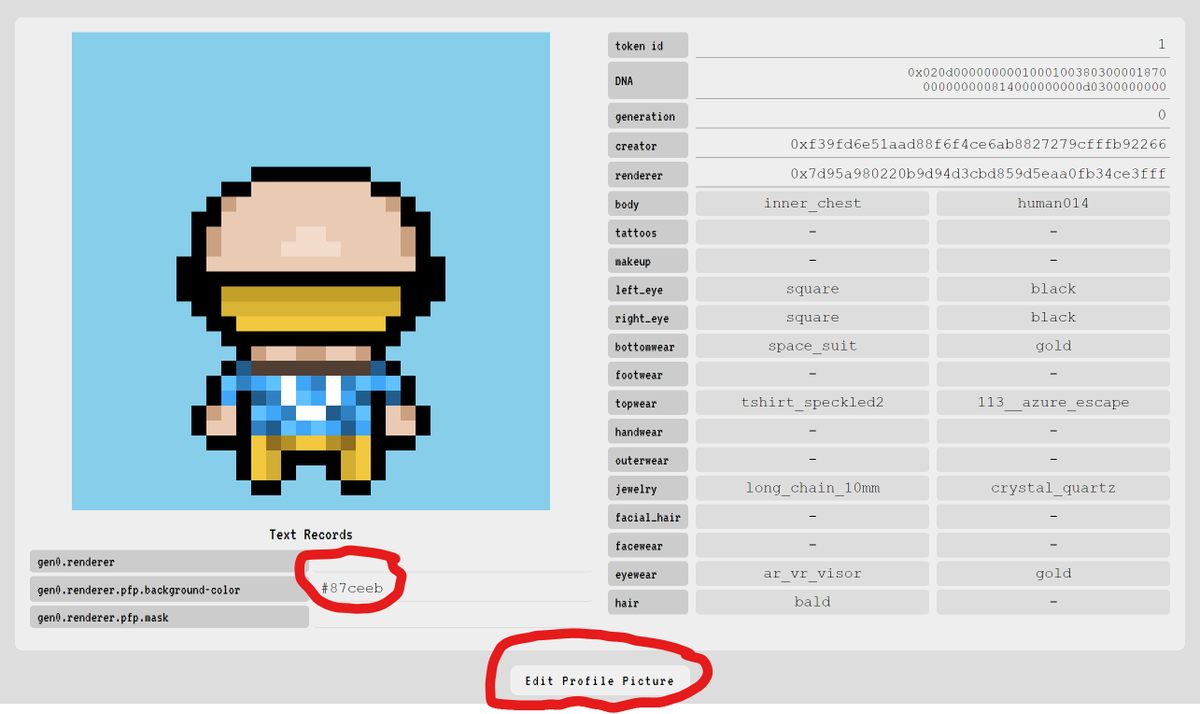
Task: Click the square value for left_eye
Action: [x=812, y=289]
